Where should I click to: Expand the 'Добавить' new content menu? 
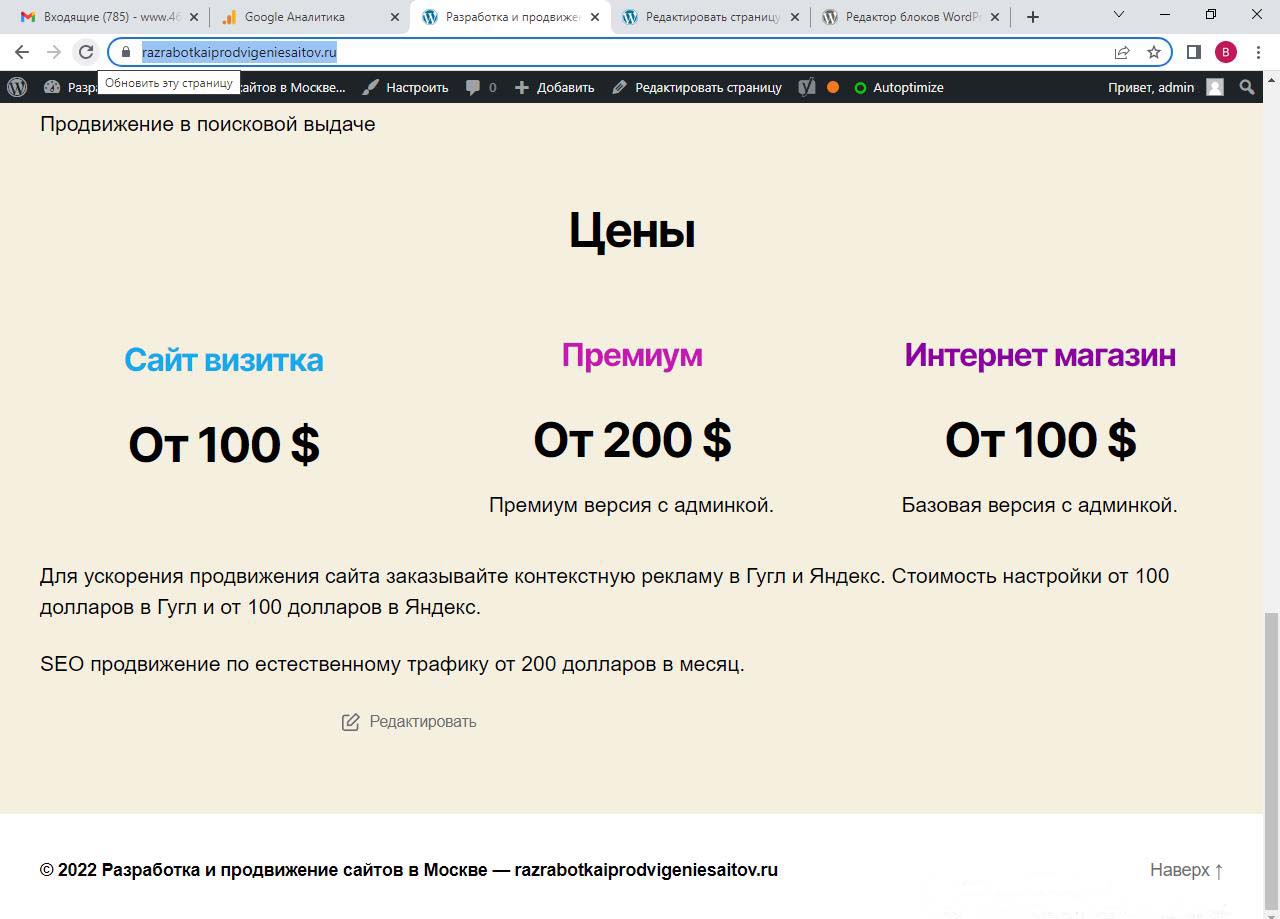point(554,87)
